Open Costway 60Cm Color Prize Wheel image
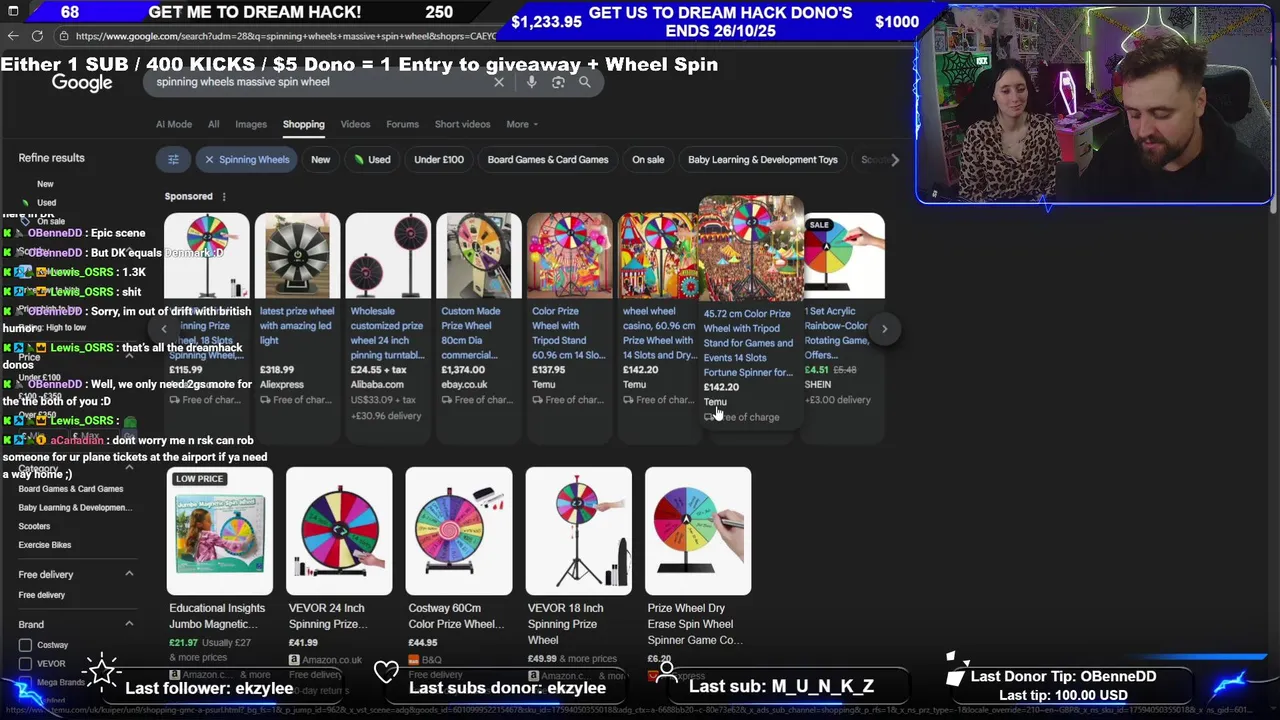This screenshot has height=720, width=1280. pyautogui.click(x=459, y=531)
